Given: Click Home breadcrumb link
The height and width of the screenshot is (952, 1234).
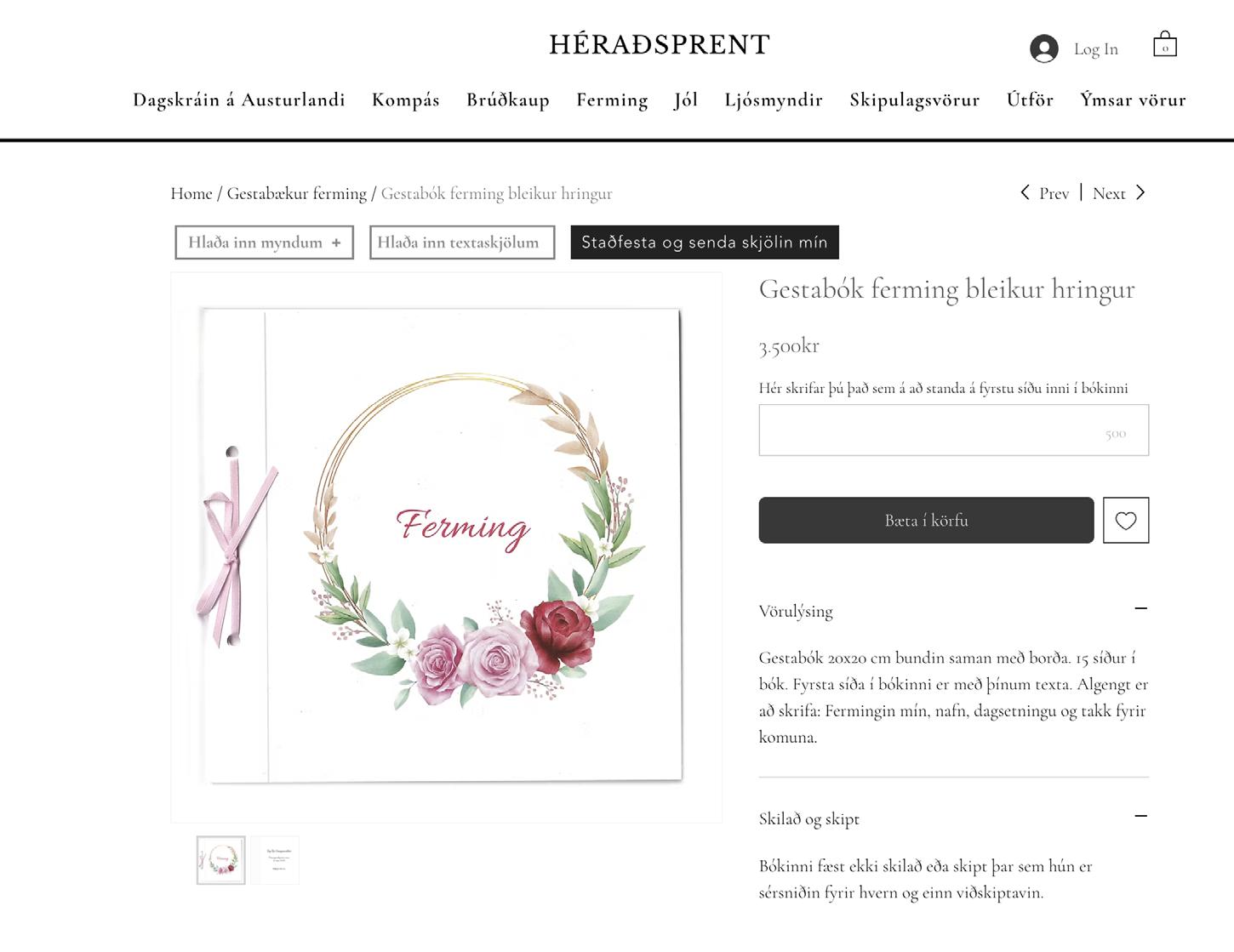Looking at the screenshot, I should pos(191,193).
